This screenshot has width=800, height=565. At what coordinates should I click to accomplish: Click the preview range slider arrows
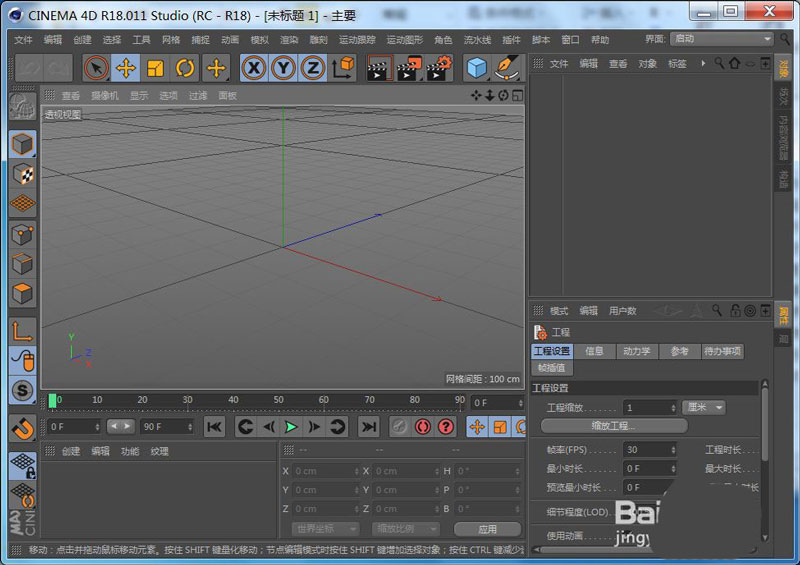[121, 426]
